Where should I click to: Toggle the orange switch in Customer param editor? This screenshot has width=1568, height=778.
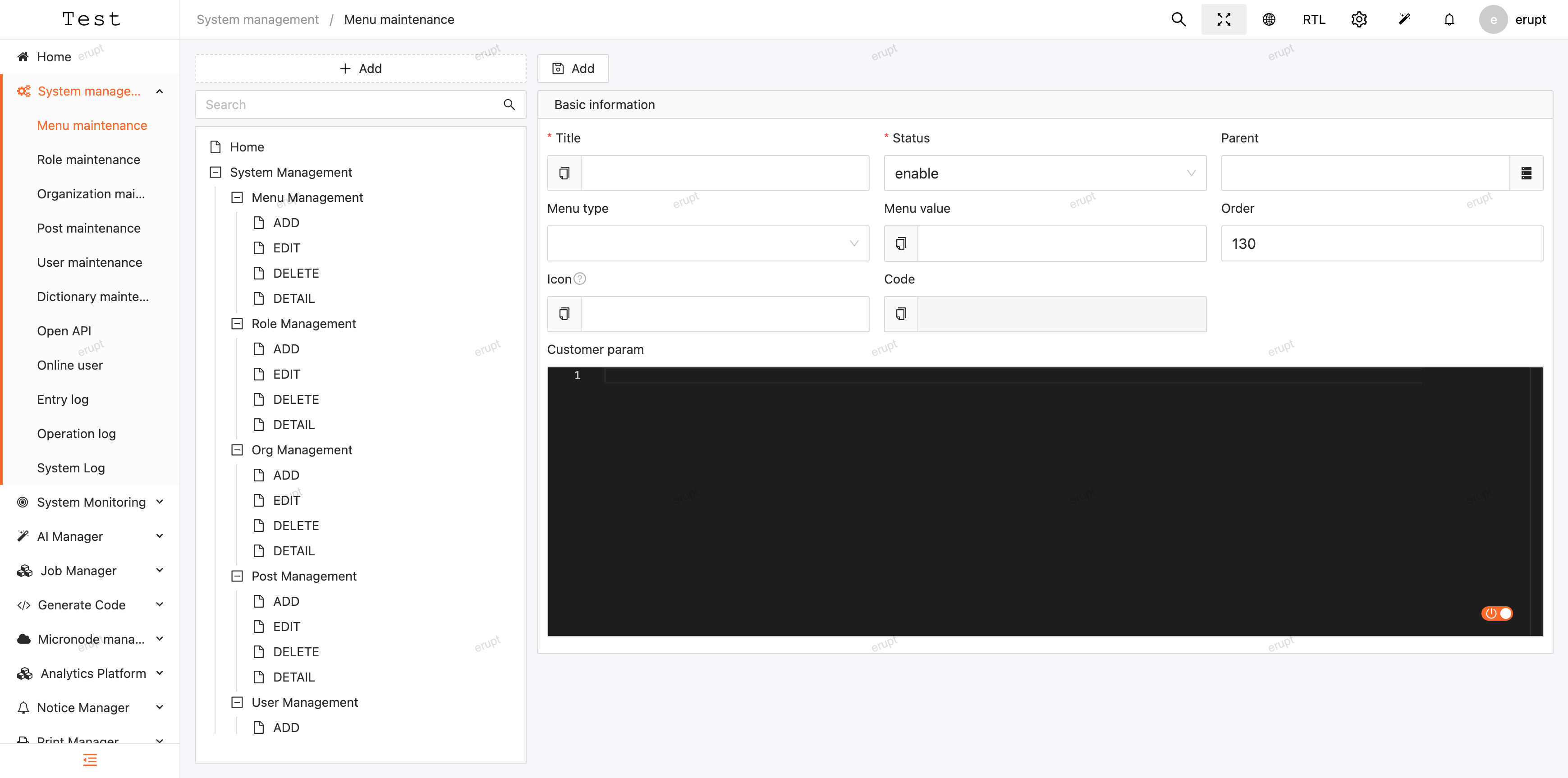coord(1497,613)
